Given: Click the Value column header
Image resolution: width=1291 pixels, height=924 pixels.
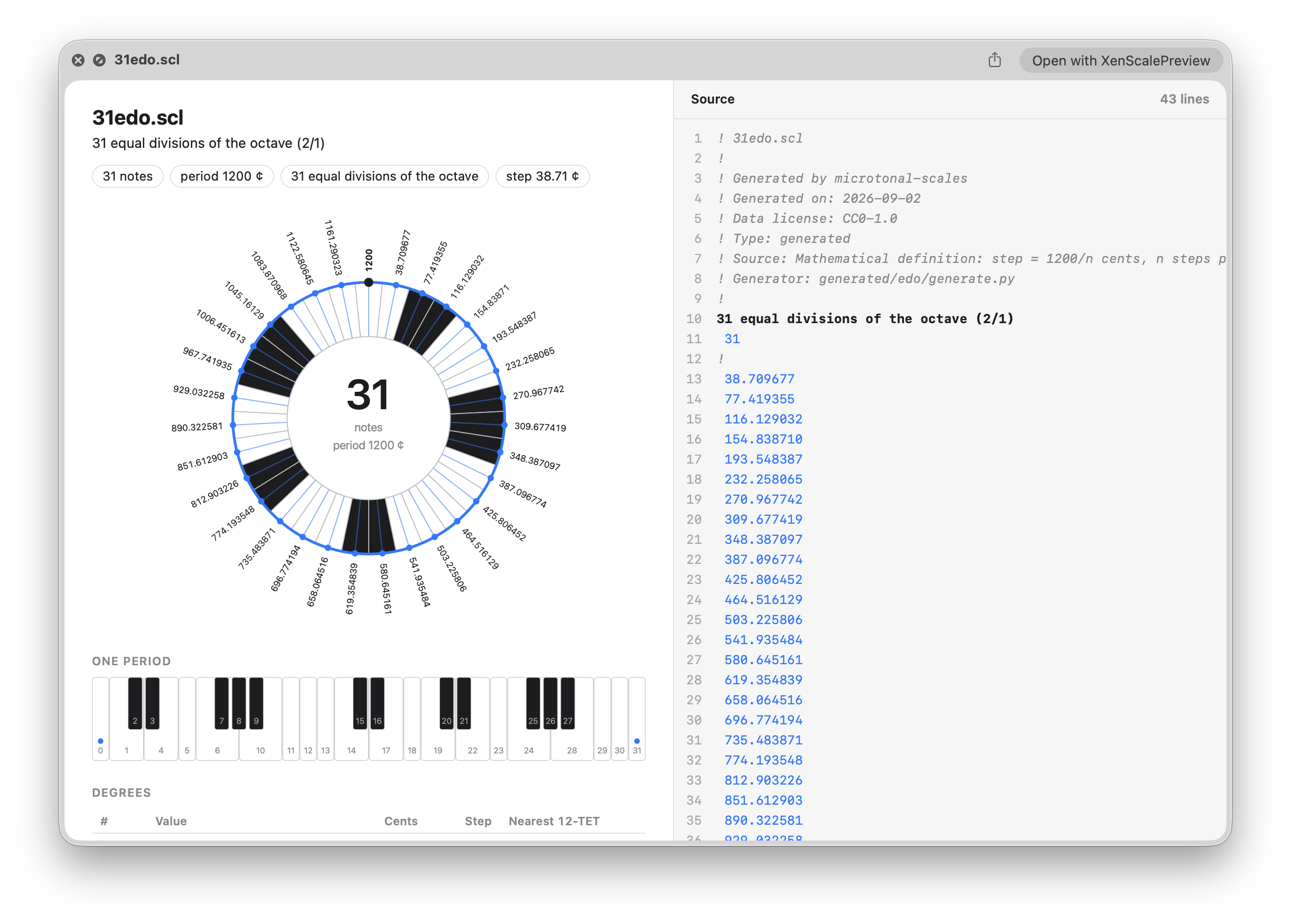Looking at the screenshot, I should tap(171, 821).
